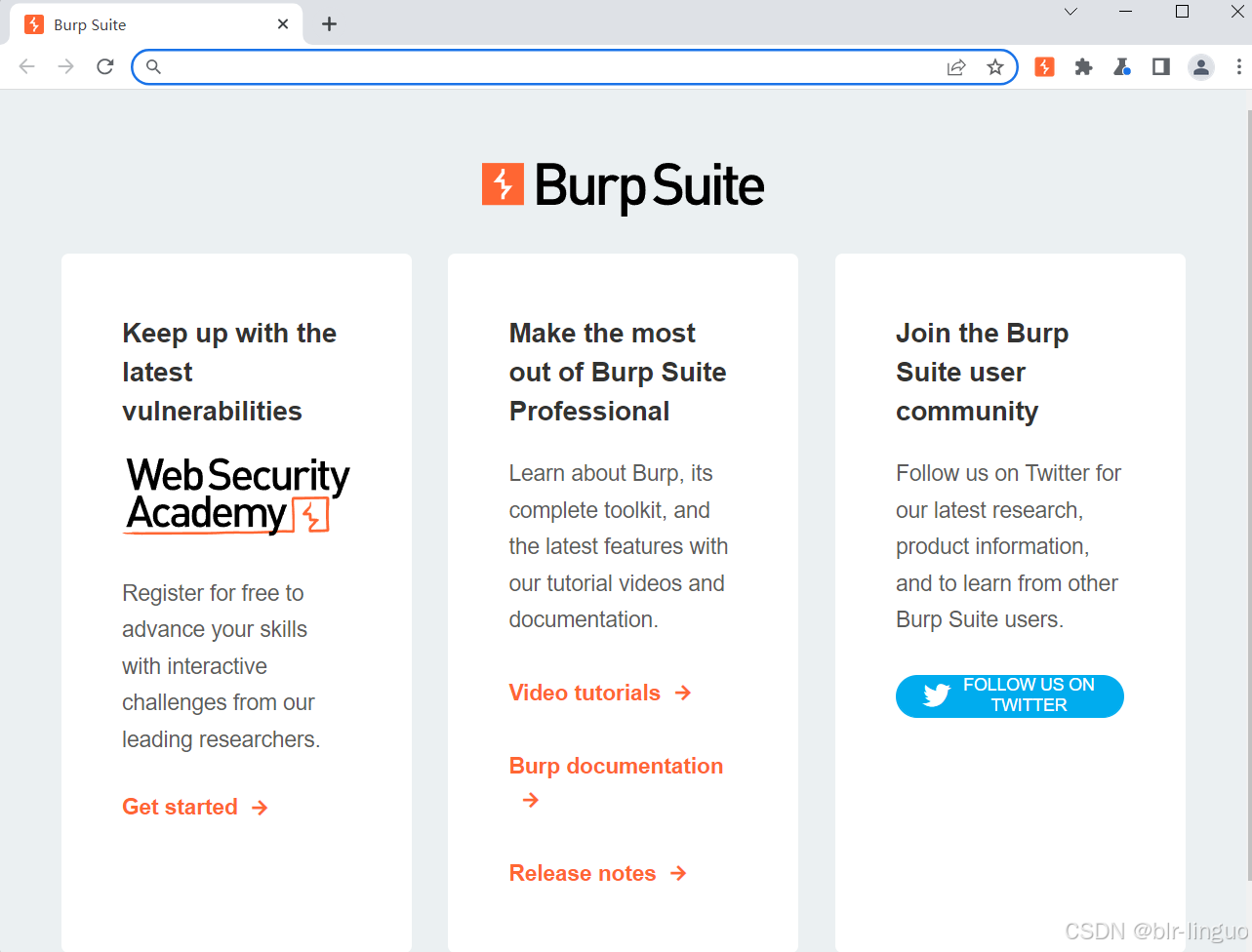1252x952 pixels.
Task: Click the arrow below Burp documentation
Action: tap(531, 800)
